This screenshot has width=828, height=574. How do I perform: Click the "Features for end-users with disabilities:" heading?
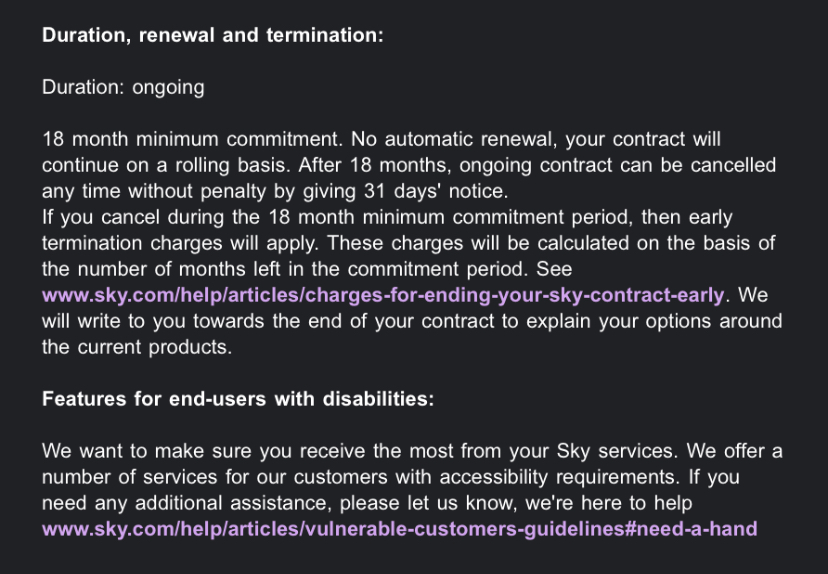point(238,399)
